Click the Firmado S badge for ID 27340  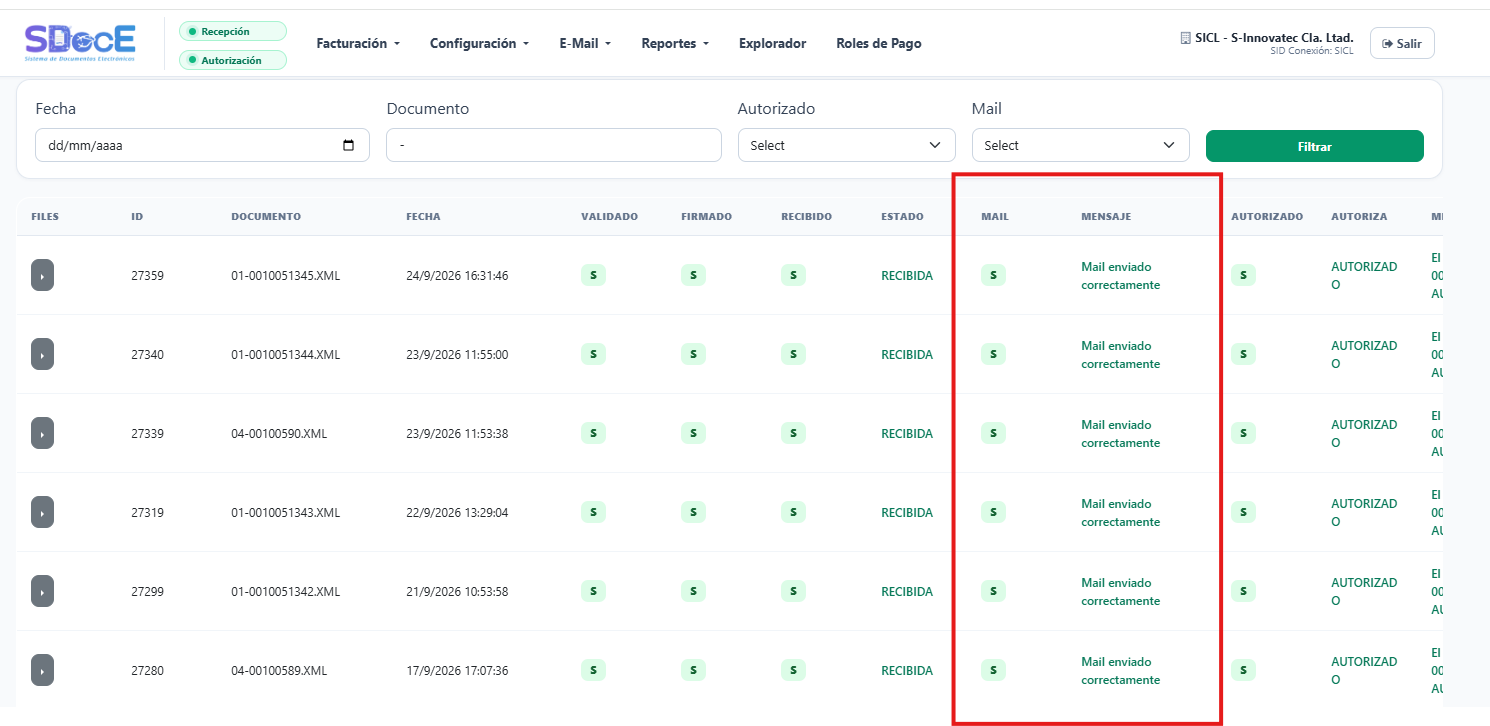click(x=693, y=354)
